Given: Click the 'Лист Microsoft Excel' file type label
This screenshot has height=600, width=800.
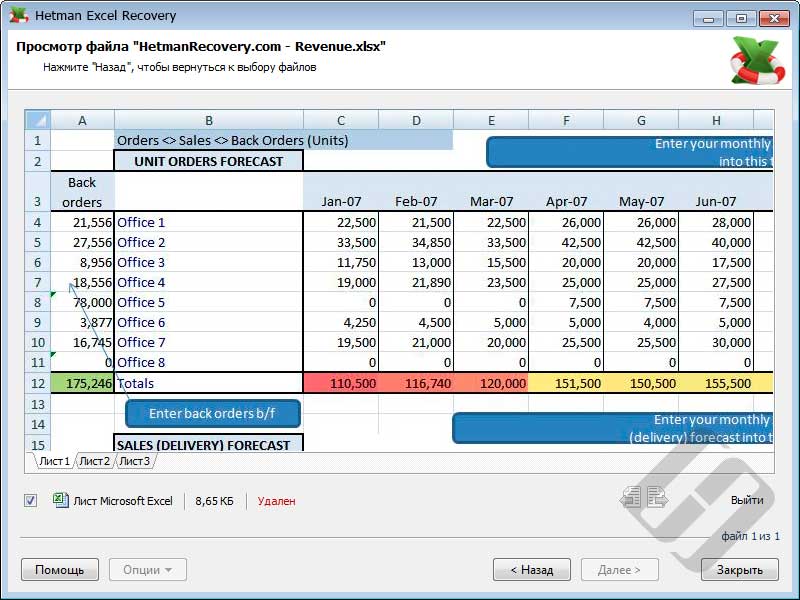Looking at the screenshot, I should tap(123, 501).
